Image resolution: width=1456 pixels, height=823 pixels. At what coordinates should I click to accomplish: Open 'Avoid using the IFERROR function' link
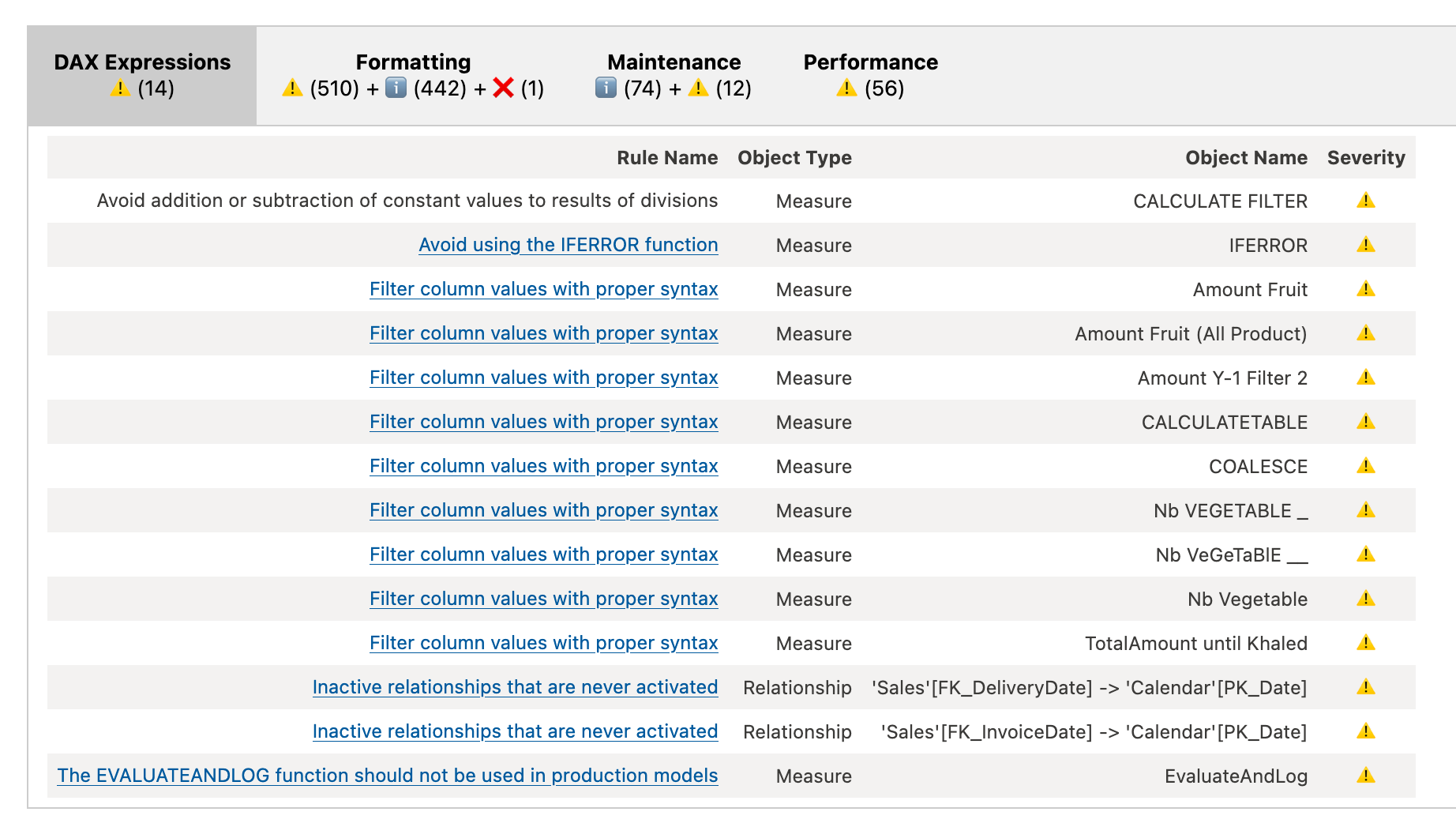tap(569, 245)
